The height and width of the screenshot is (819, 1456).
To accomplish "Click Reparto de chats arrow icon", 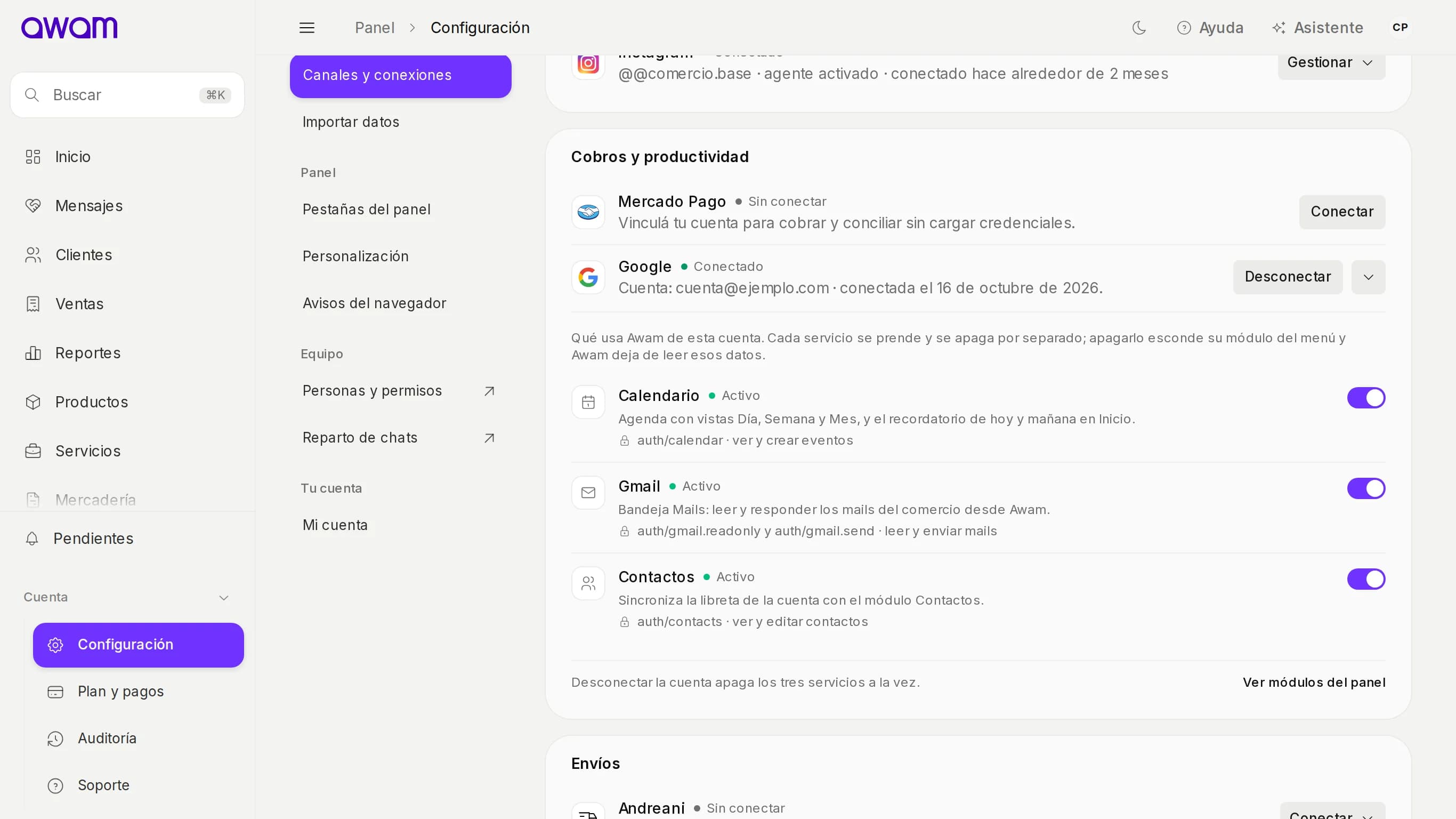I will 489,438.
